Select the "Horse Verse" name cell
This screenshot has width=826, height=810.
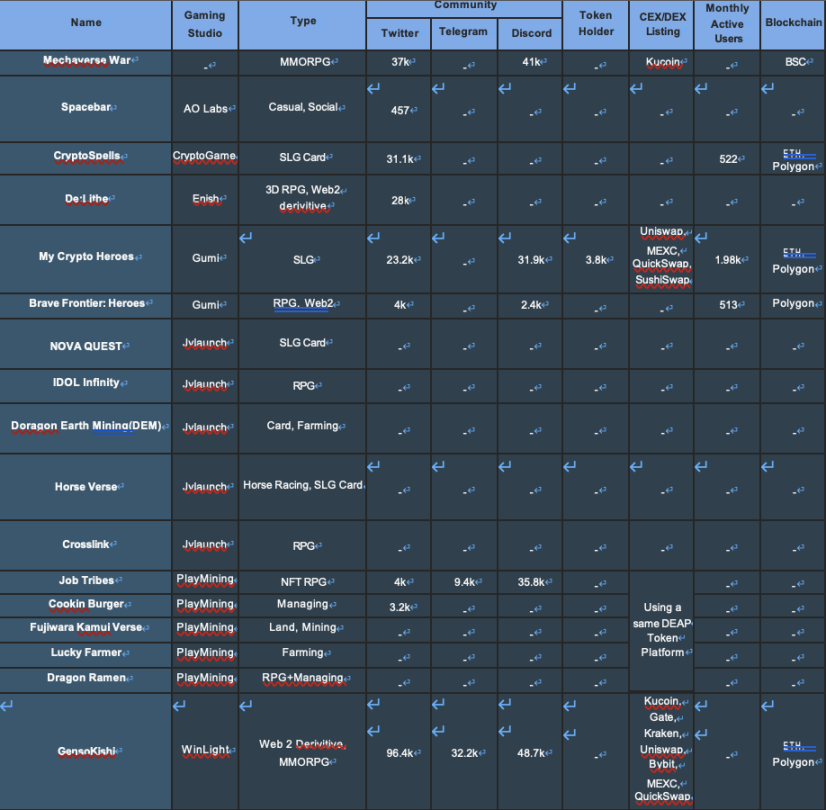(x=86, y=487)
